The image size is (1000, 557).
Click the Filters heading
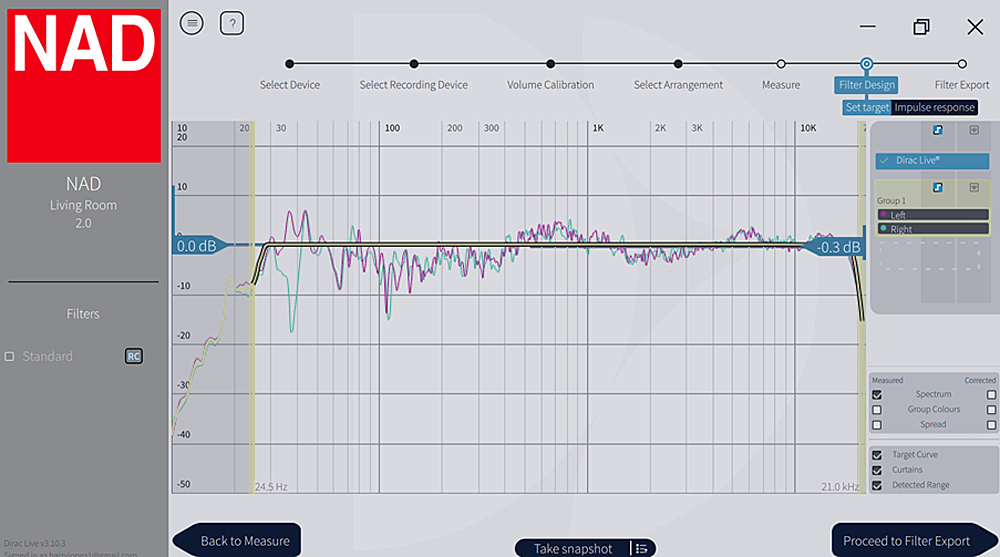pos(83,314)
